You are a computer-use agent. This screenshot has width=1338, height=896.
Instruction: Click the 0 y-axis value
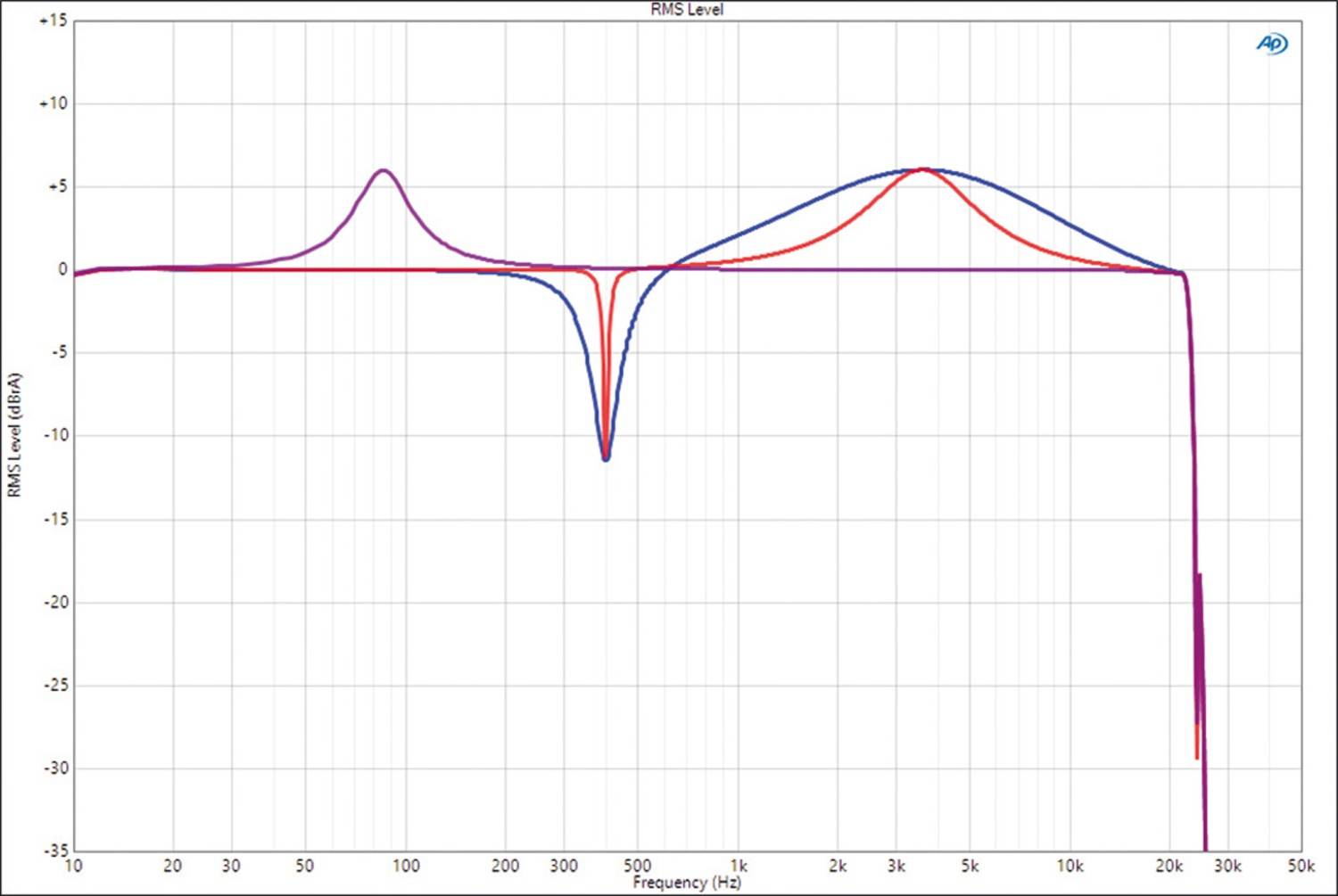[62, 269]
